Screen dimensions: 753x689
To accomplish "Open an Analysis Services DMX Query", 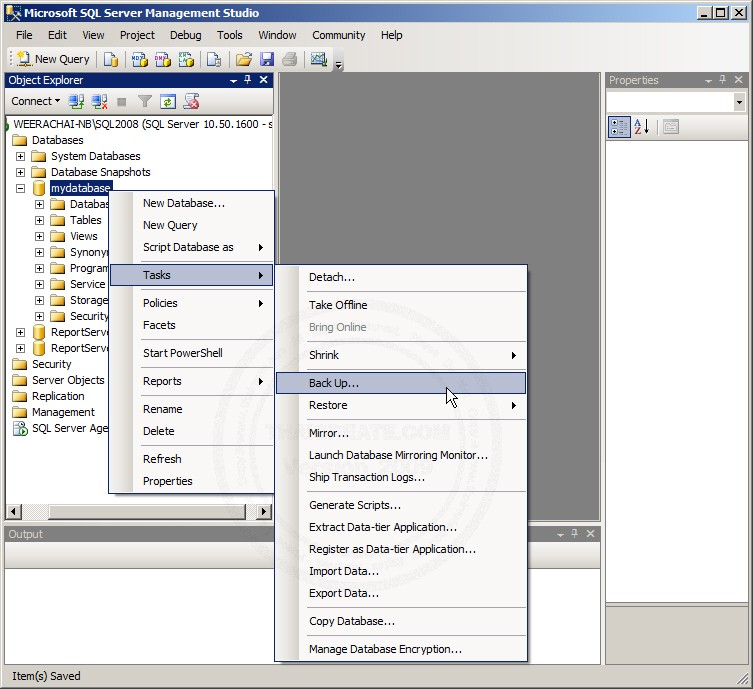I will (163, 60).
